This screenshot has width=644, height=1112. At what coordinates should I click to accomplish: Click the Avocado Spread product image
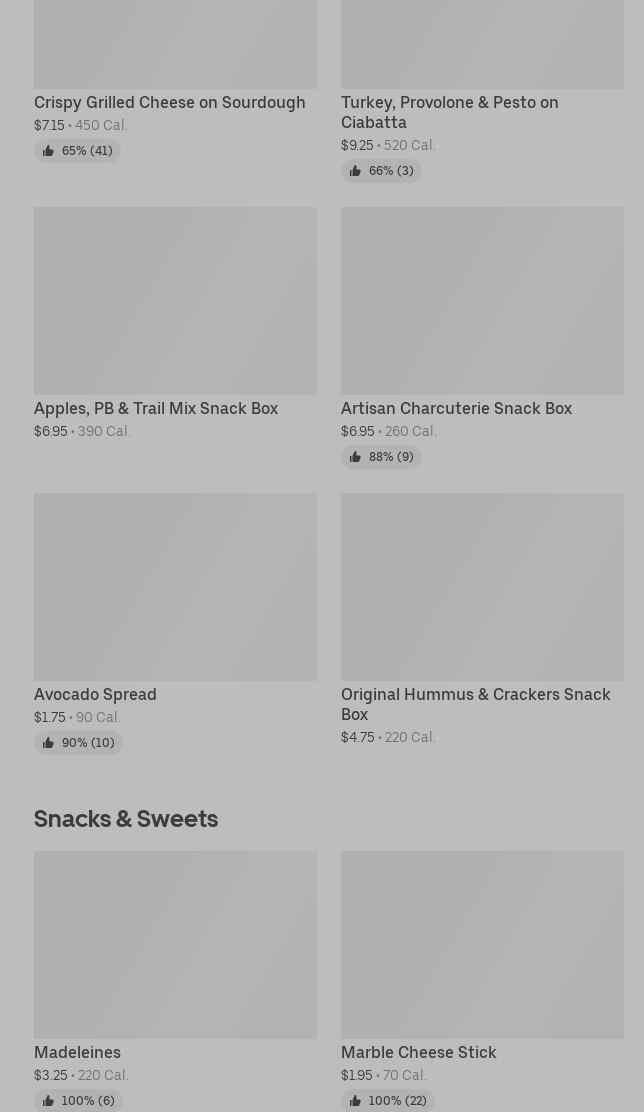click(x=175, y=586)
